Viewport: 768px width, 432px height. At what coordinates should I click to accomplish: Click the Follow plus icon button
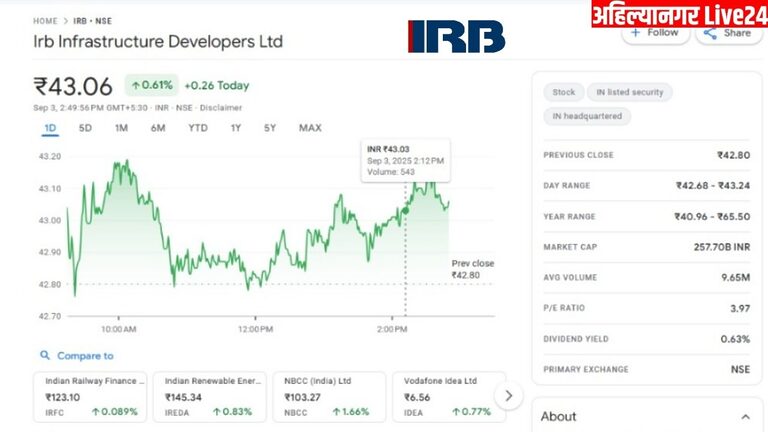(x=655, y=33)
